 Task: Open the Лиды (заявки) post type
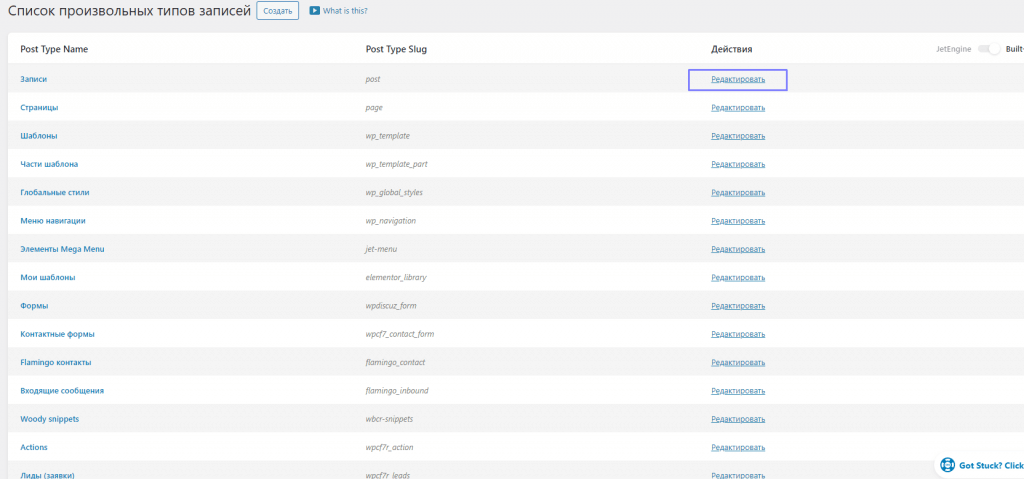[x=47, y=475]
